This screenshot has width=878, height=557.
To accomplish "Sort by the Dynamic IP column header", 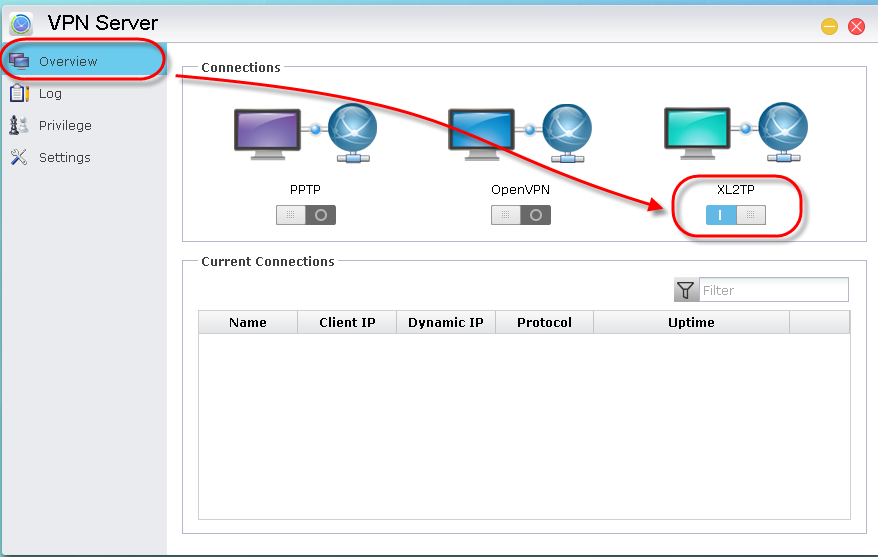I will [x=446, y=322].
